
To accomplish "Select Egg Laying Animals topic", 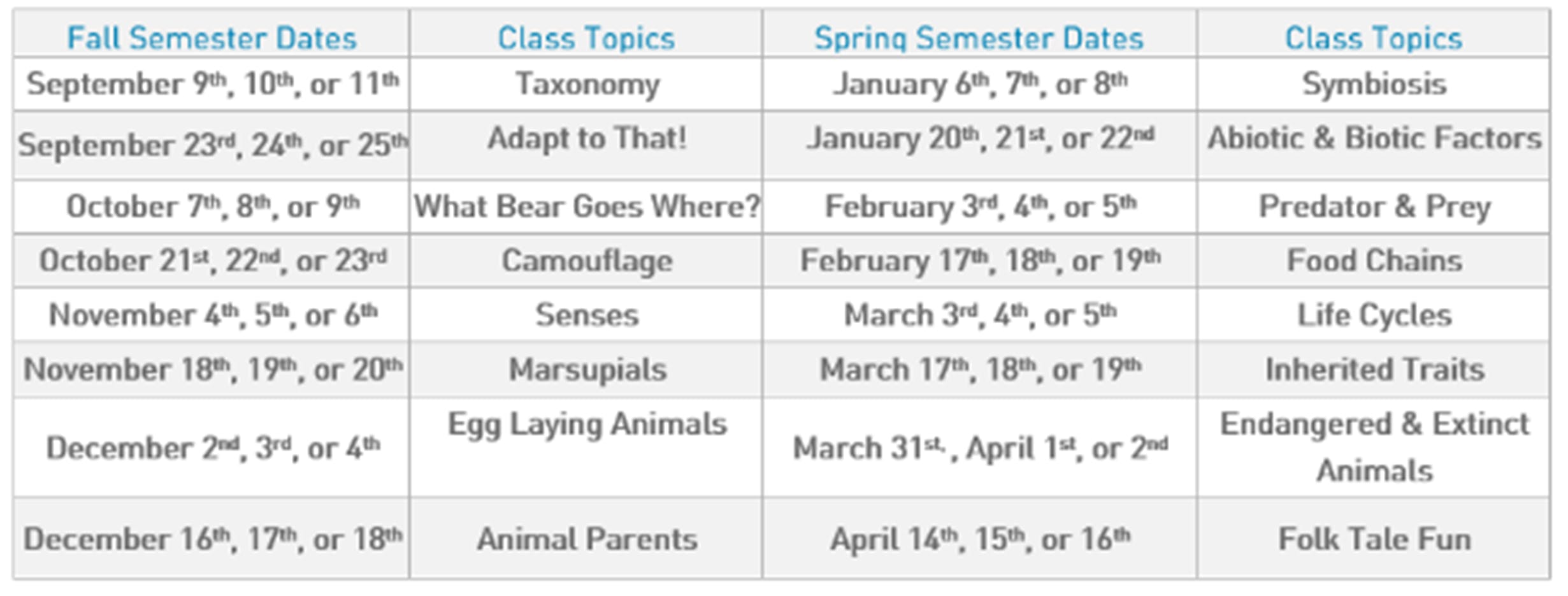I will [x=587, y=425].
